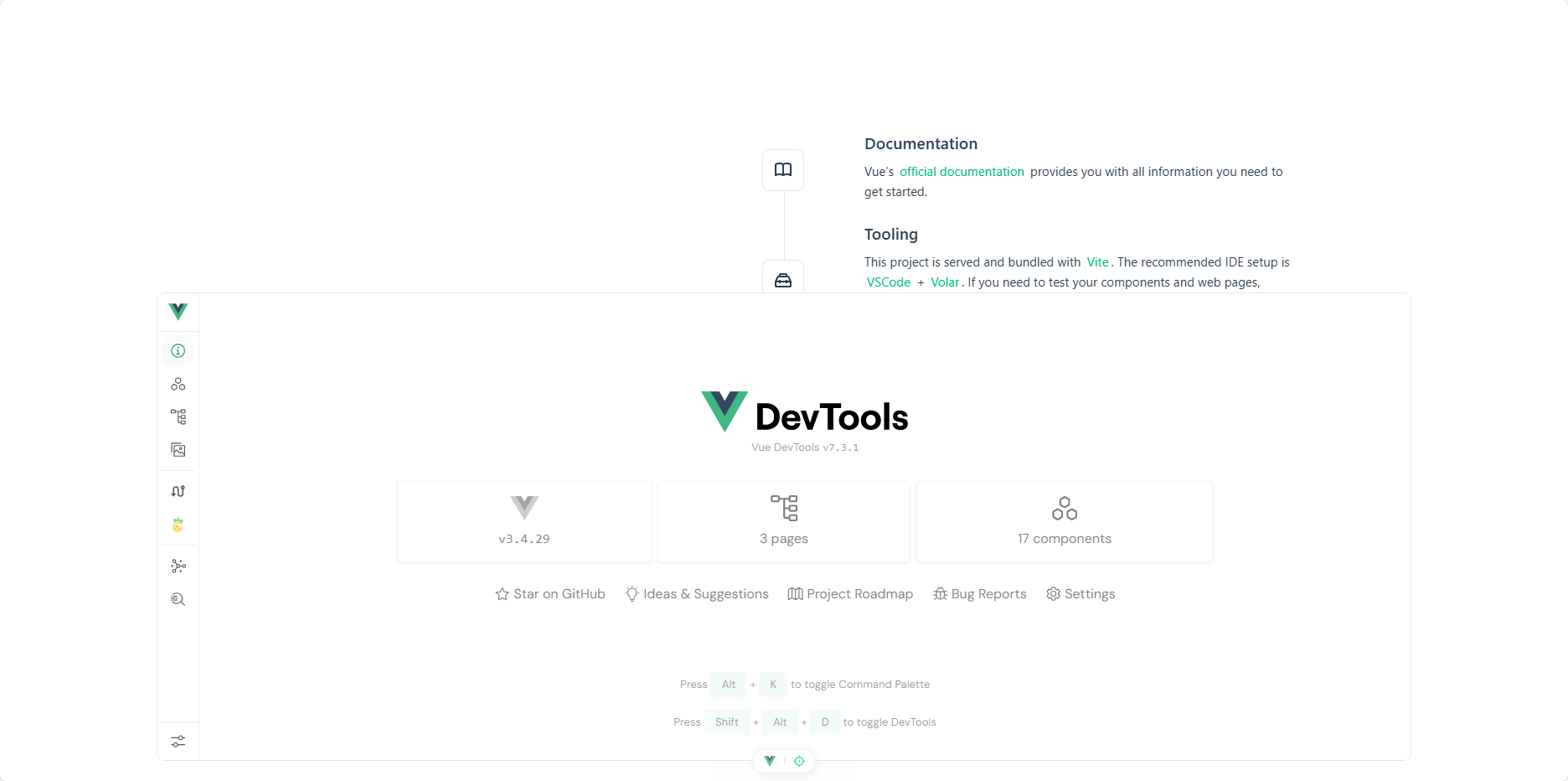The width and height of the screenshot is (1568, 781).
Task: Click the v3.4.29 Vue version card
Action: (524, 521)
